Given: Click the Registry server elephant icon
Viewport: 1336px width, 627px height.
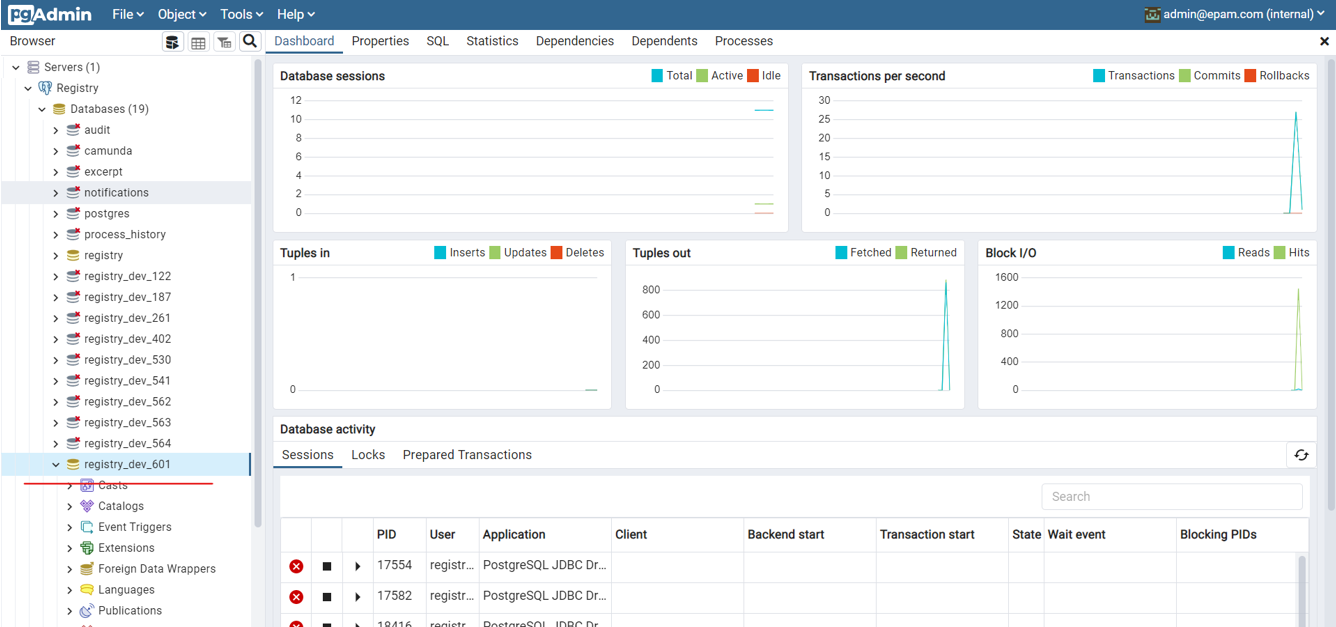Looking at the screenshot, I should [45, 88].
